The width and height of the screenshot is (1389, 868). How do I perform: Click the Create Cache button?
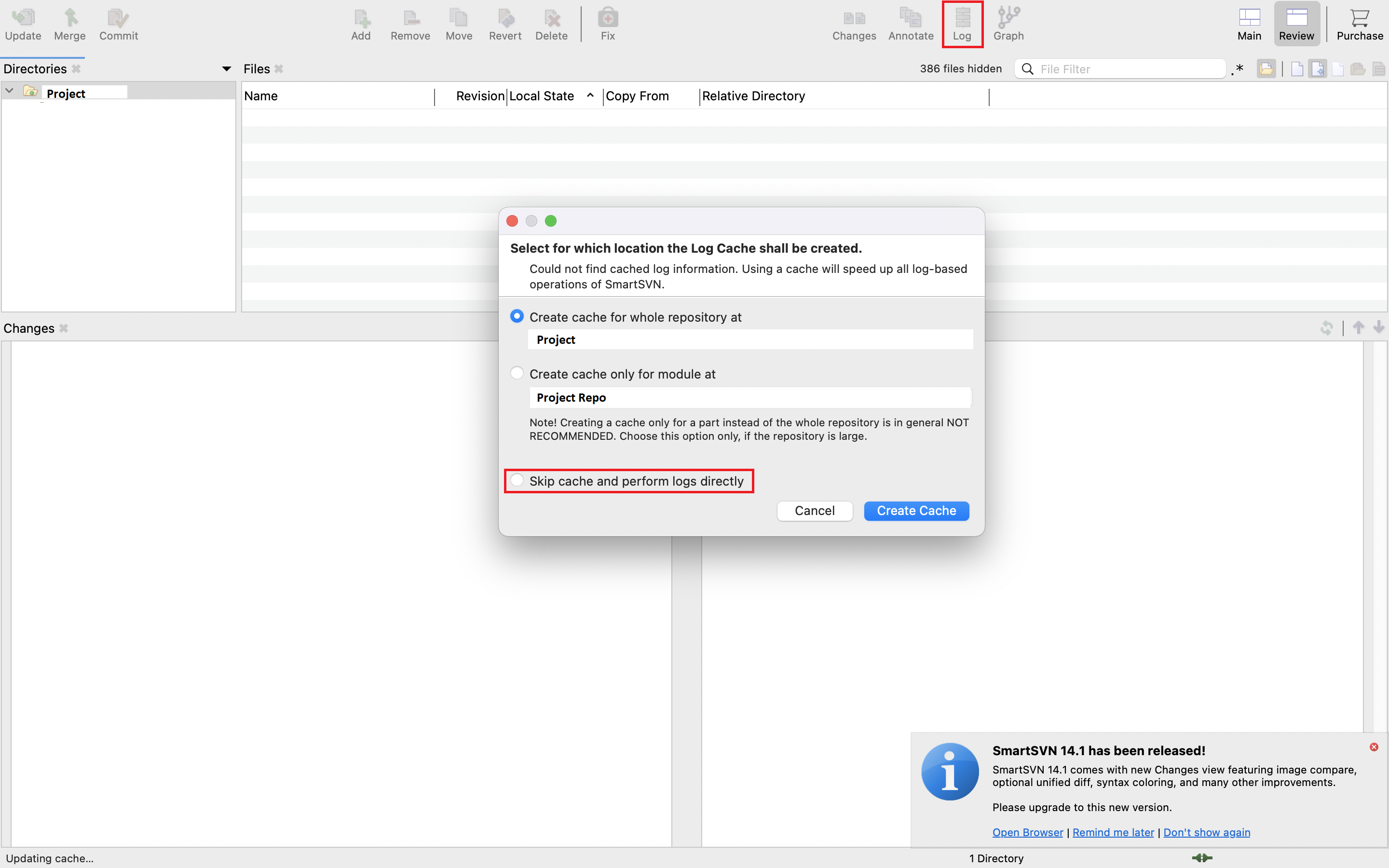tap(916, 510)
